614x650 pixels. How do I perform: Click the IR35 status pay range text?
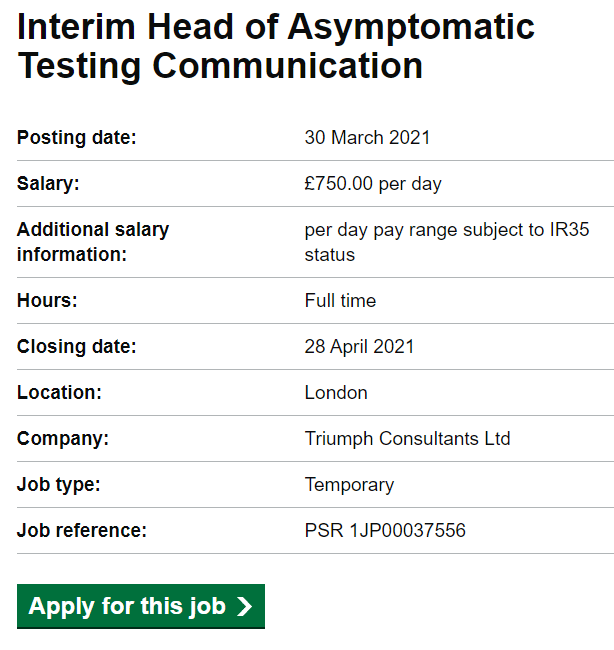coord(447,242)
